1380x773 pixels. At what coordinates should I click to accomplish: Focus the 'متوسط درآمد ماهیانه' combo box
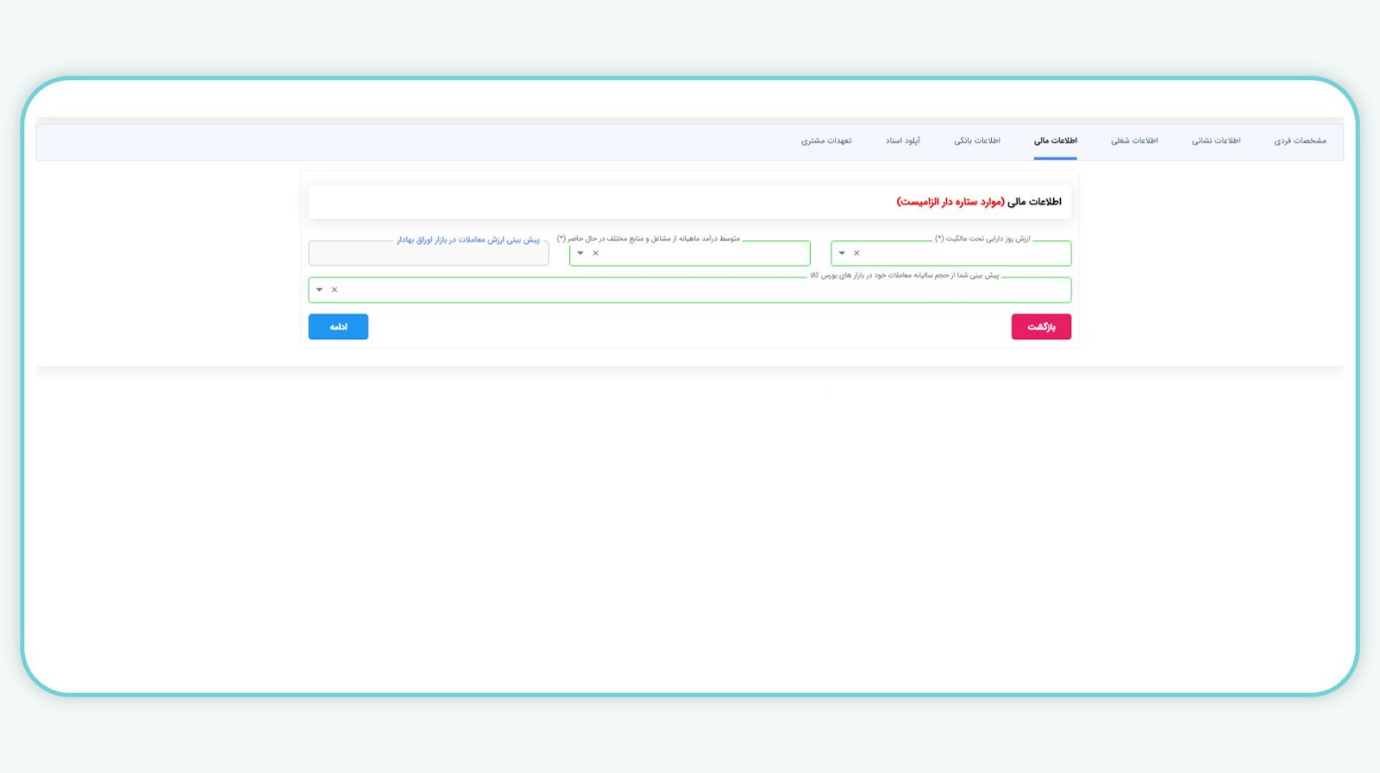click(x=700, y=254)
